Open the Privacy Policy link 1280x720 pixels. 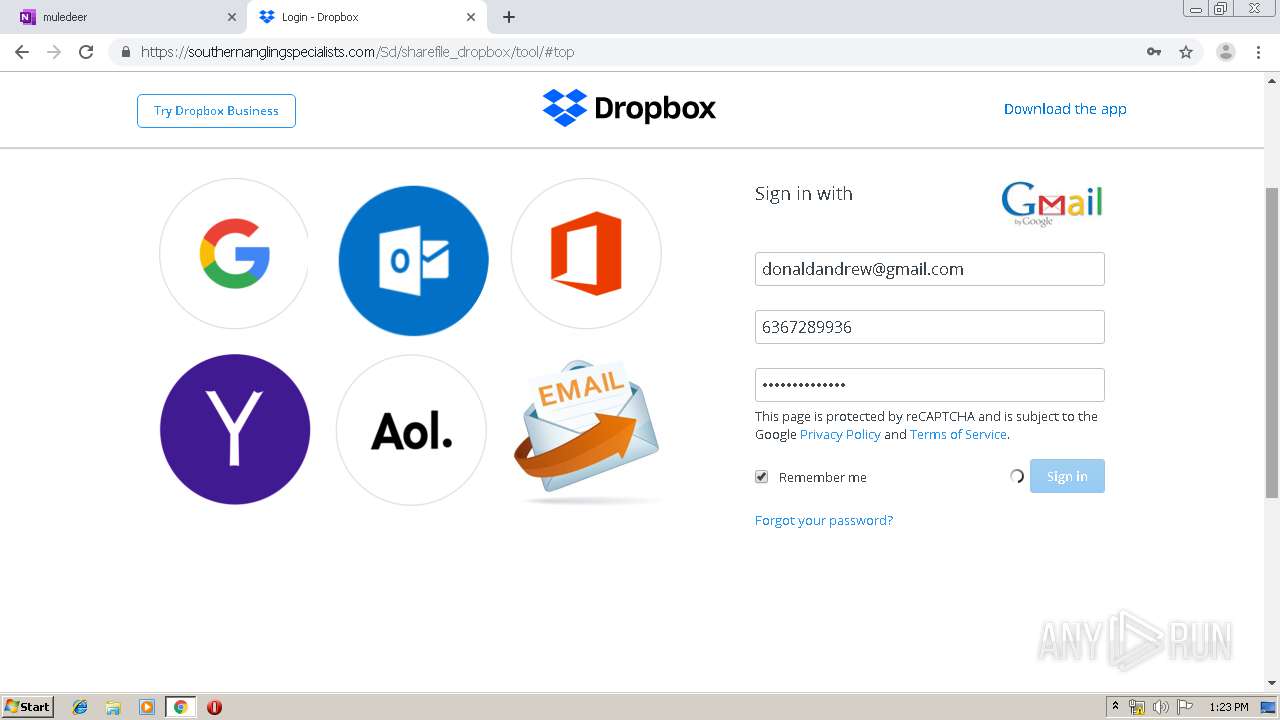tap(840, 434)
